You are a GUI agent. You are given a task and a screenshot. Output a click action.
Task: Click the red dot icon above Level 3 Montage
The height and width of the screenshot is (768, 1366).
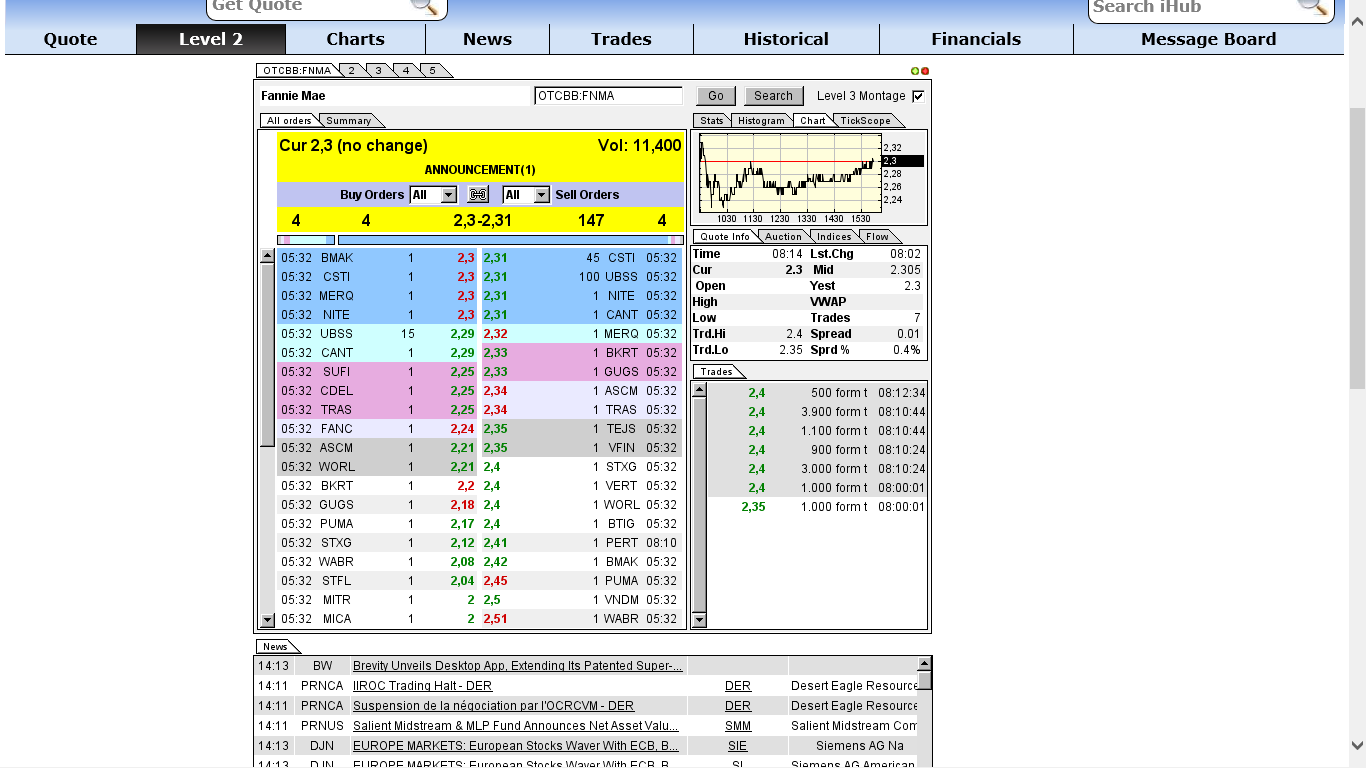tap(925, 71)
